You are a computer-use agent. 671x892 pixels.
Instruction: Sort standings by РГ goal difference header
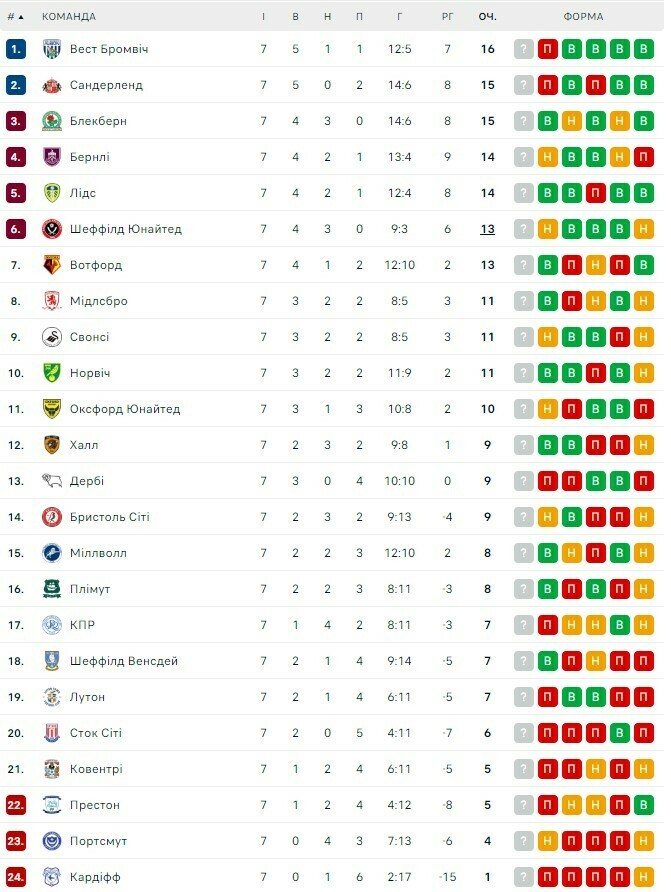(x=447, y=16)
